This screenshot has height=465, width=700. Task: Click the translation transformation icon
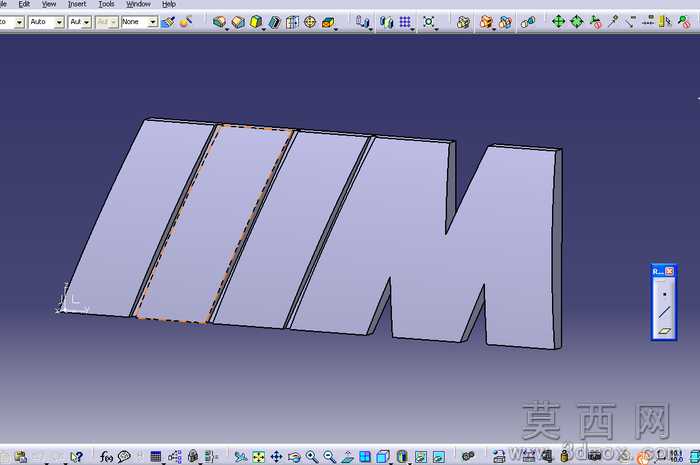click(362, 21)
